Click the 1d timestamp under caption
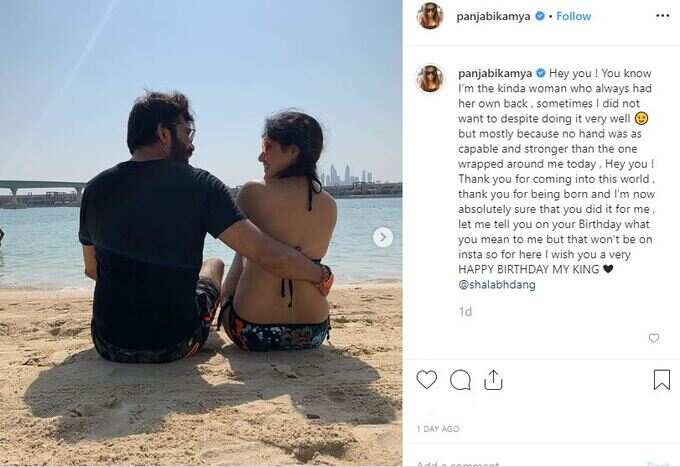 point(465,312)
